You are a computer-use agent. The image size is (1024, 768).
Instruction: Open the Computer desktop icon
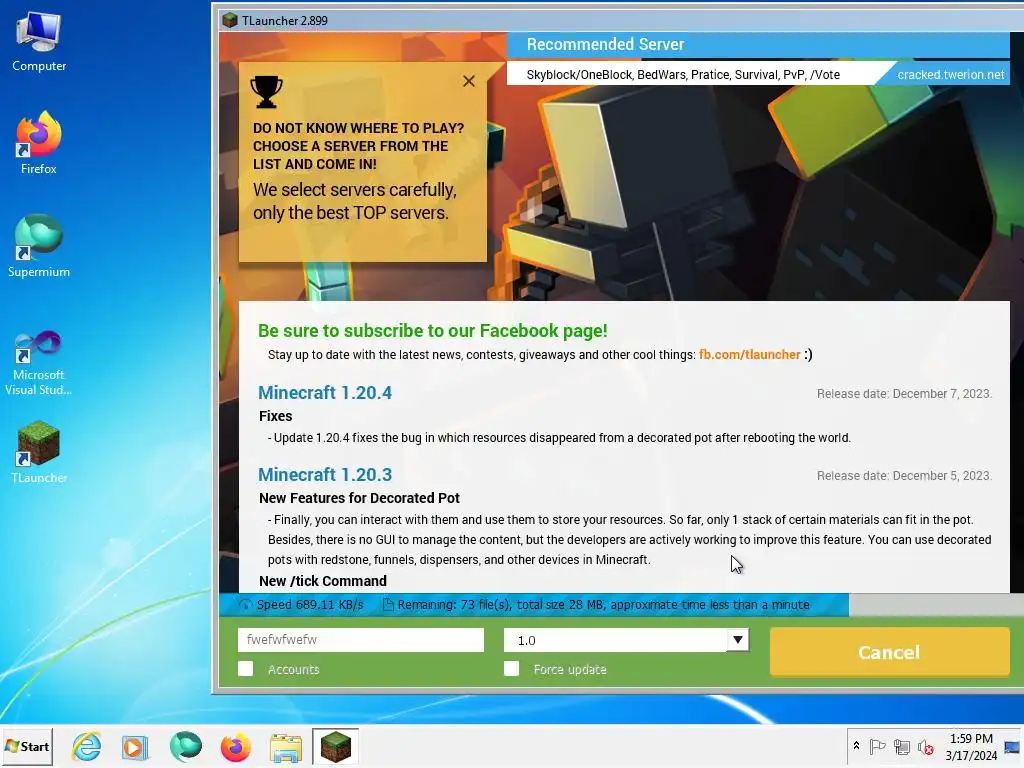[39, 42]
